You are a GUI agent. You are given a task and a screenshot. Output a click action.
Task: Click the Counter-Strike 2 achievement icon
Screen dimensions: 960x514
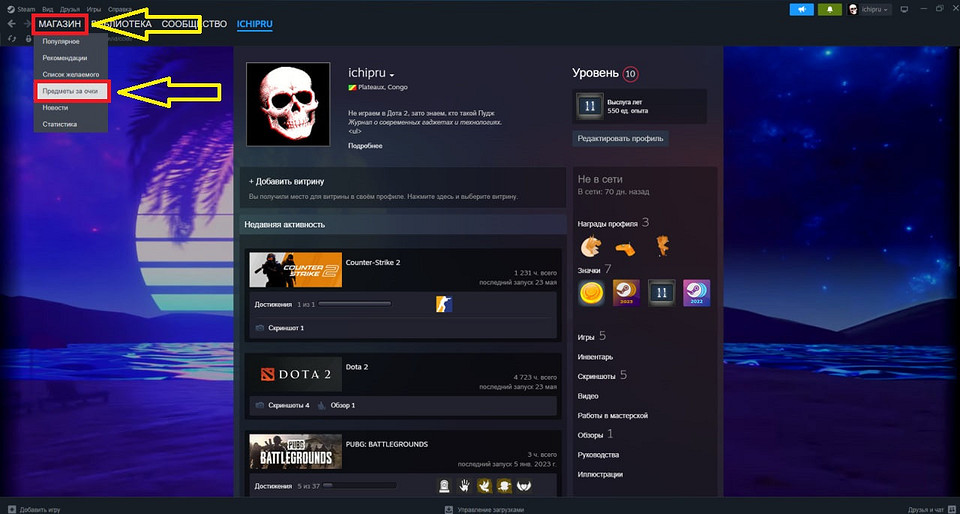click(444, 304)
